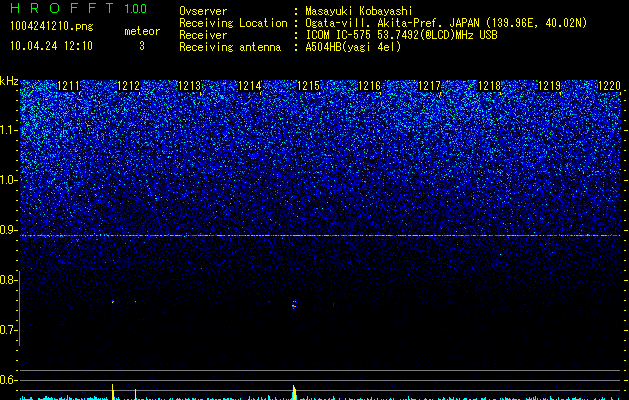The width and height of the screenshot is (629, 400).
Task: Click the 'Ovserver' field label
Action: (x=203, y=11)
